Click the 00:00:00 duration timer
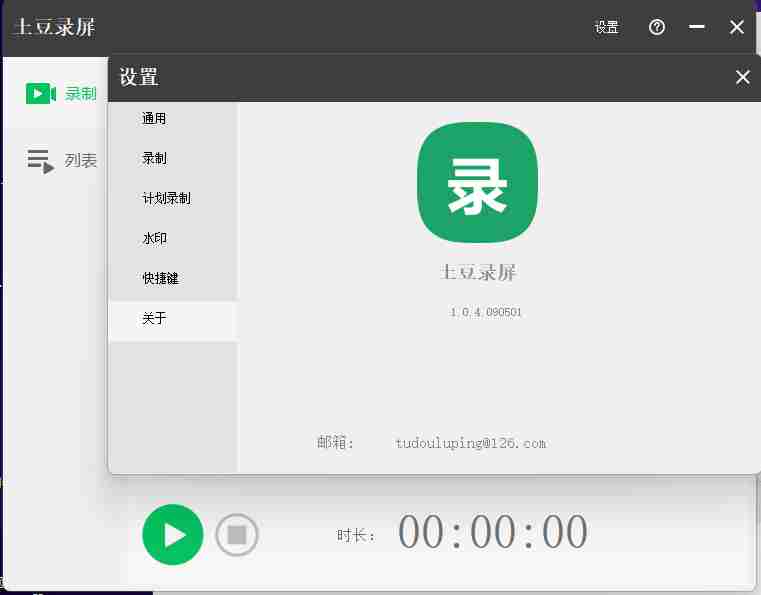The height and width of the screenshot is (595, 761). [x=493, y=534]
